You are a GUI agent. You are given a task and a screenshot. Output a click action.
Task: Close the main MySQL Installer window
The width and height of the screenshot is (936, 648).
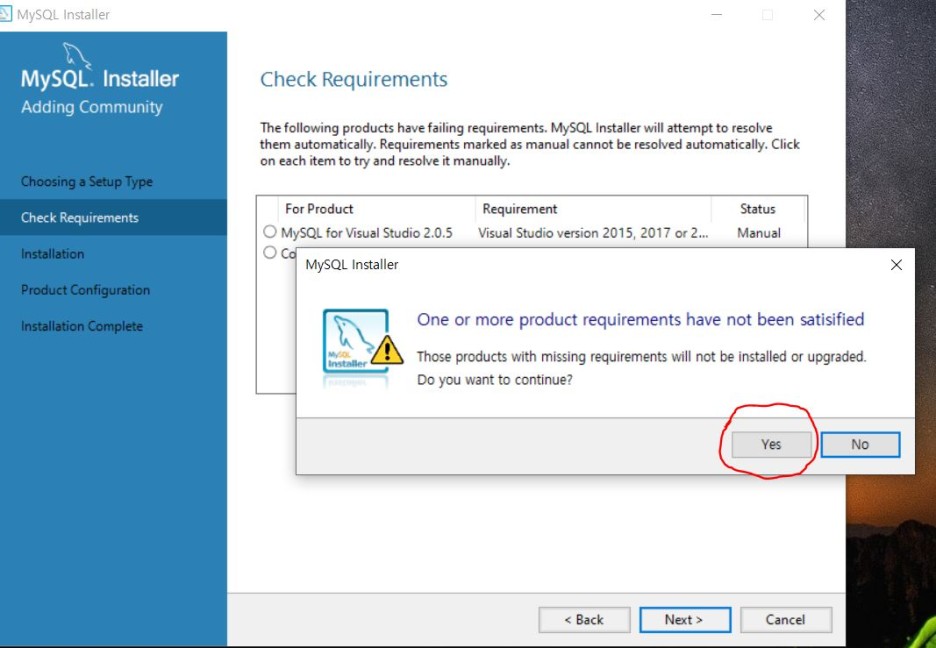point(819,15)
